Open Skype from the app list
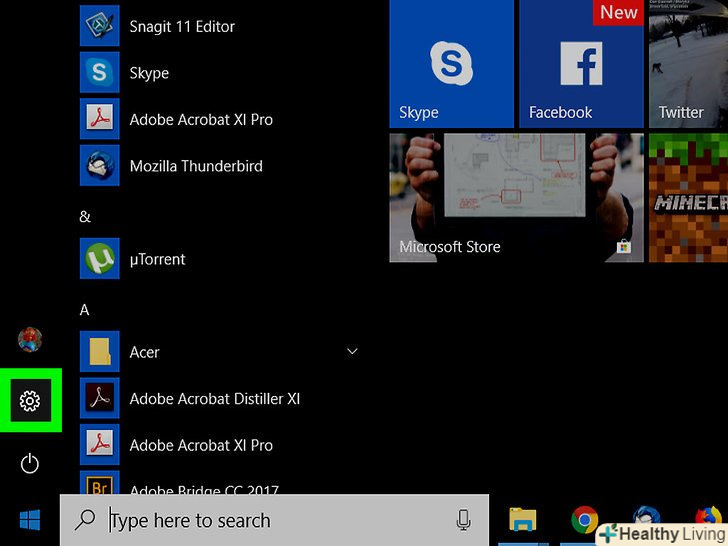Viewport: 728px width, 546px height. 148,73
